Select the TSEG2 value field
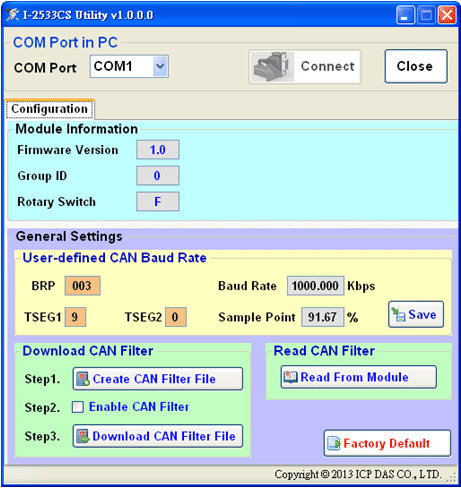This screenshot has height=488, width=461. coord(176,317)
